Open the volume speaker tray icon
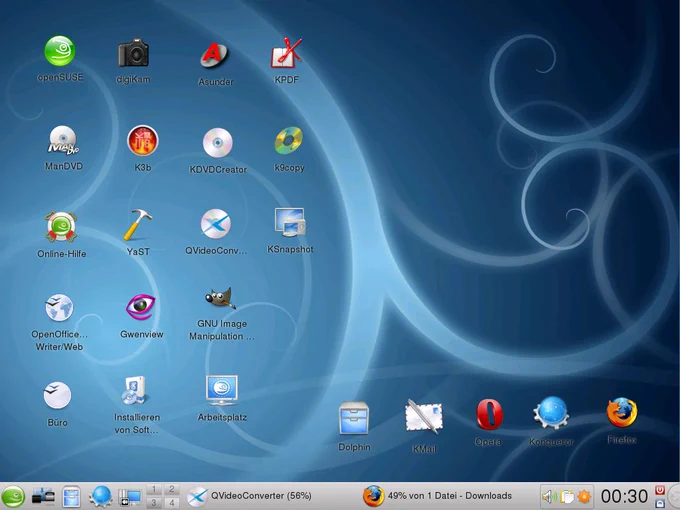 pyautogui.click(x=549, y=497)
